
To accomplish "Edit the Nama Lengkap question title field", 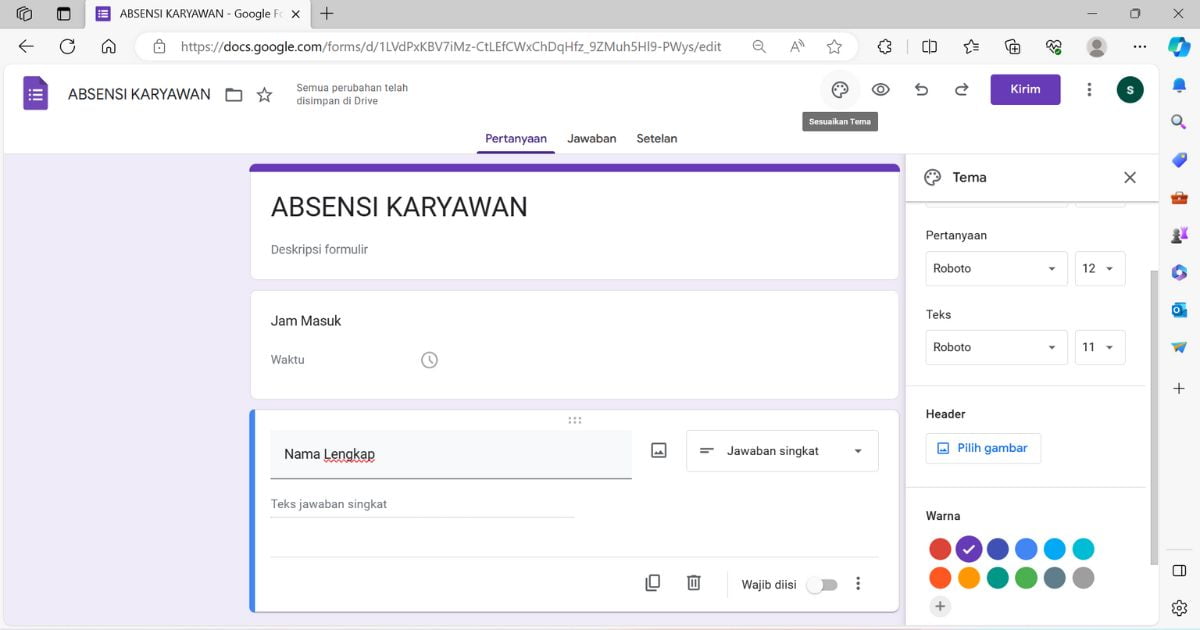I will 451,454.
